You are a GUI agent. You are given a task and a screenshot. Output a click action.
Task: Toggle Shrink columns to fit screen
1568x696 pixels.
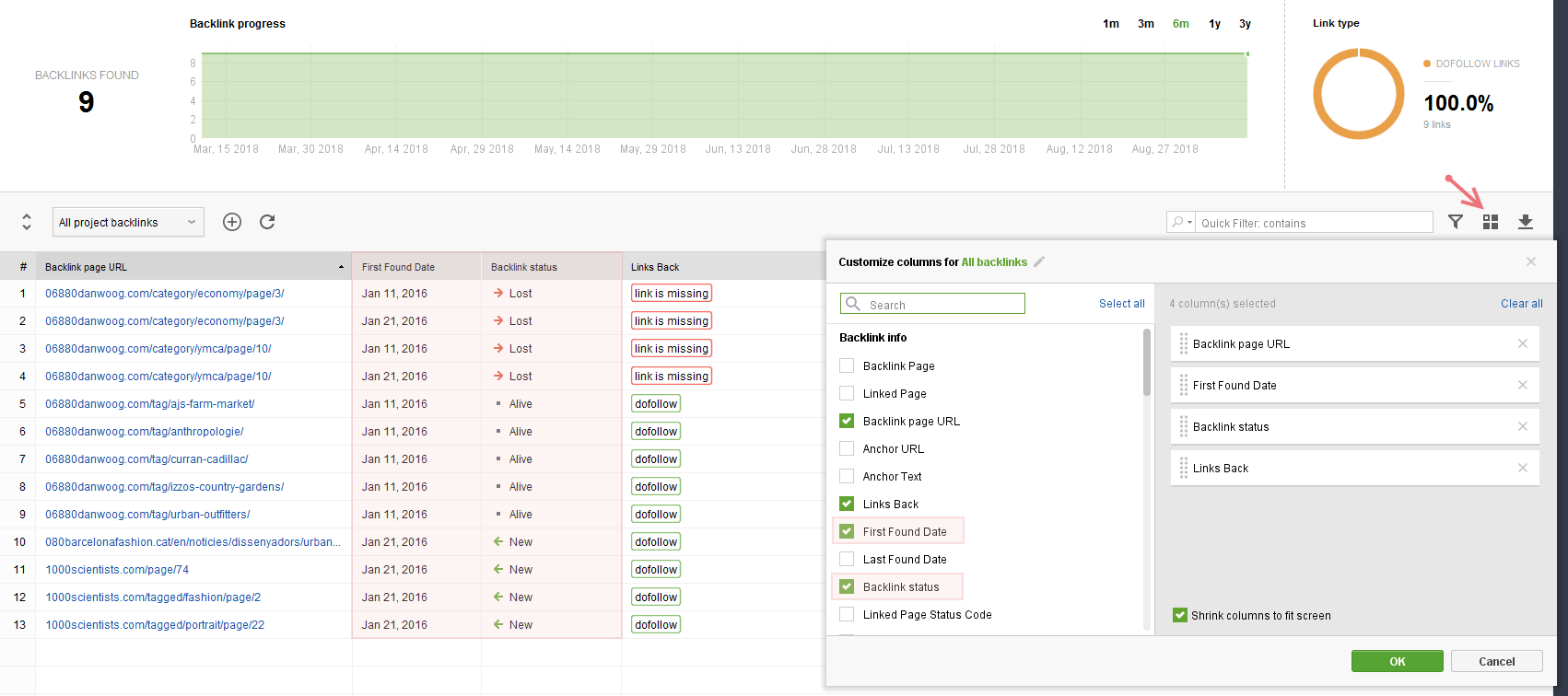pyautogui.click(x=1180, y=615)
